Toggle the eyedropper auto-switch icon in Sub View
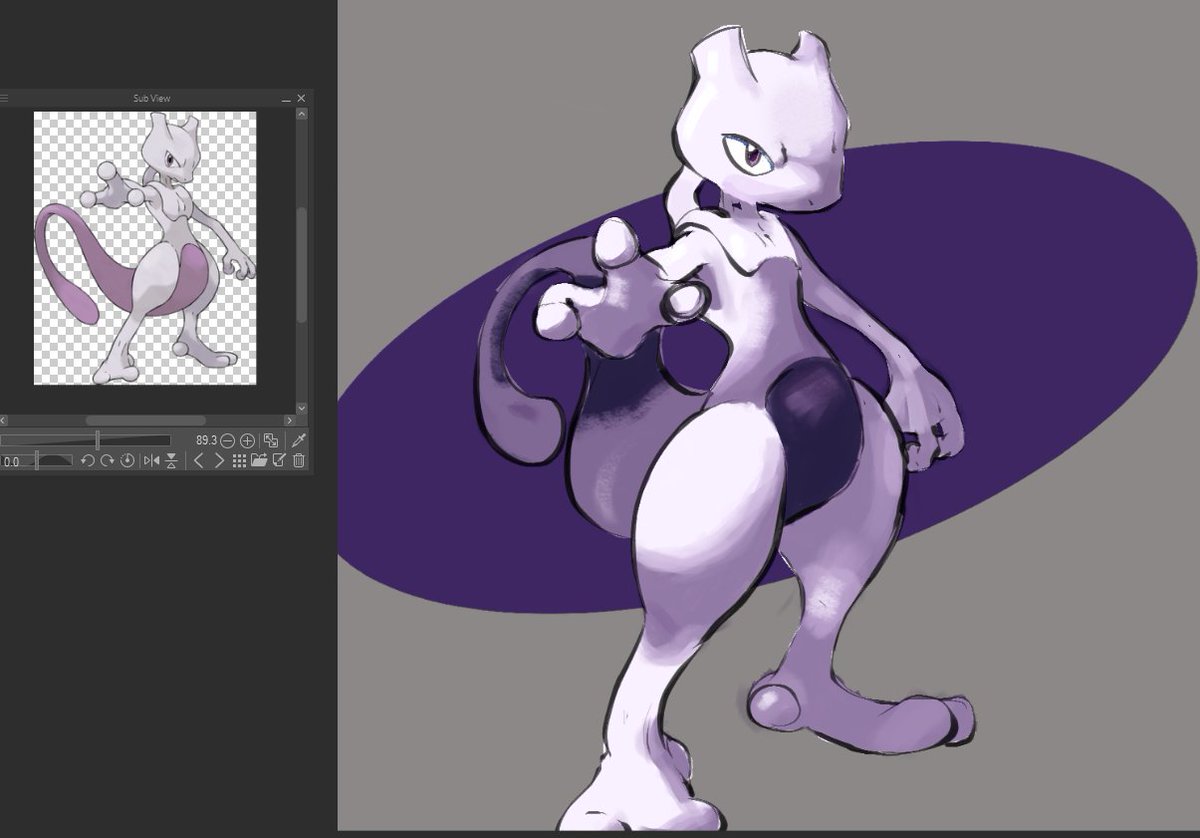This screenshot has height=838, width=1200. (x=299, y=441)
